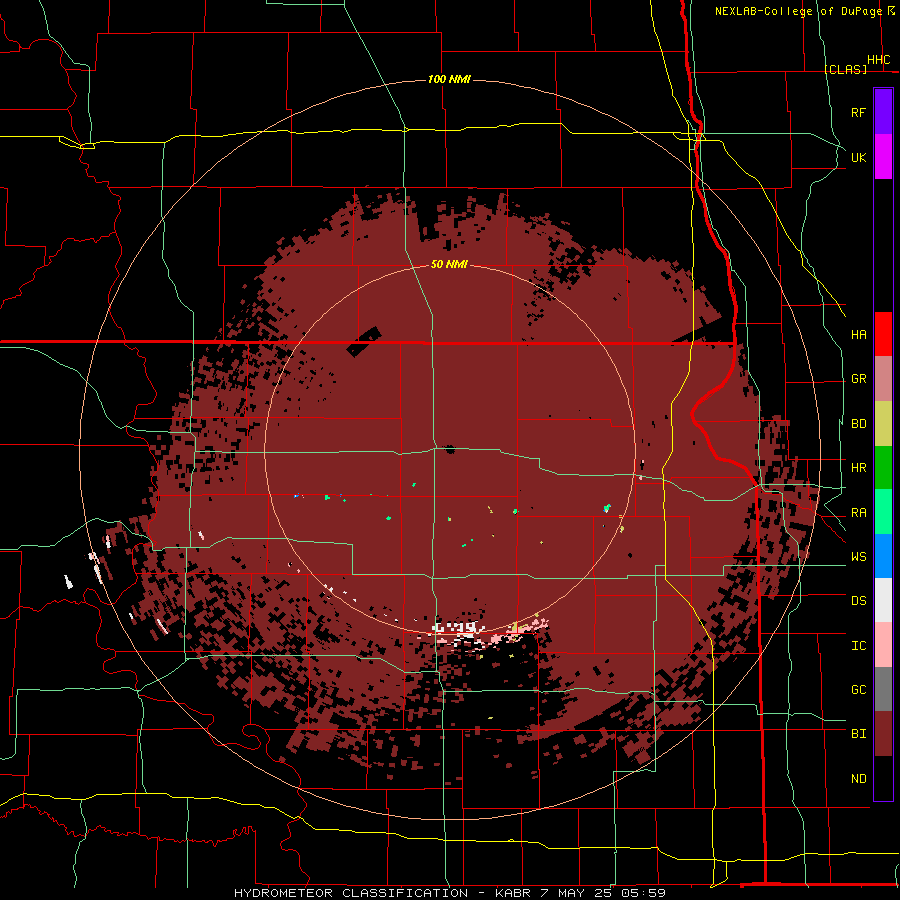Click the 'RF' legend label text
The height and width of the screenshot is (900, 900).
tap(859, 112)
